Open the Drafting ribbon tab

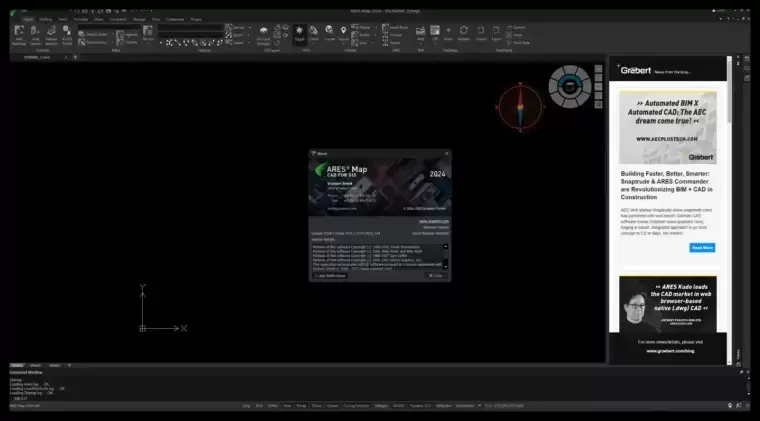click(46, 19)
